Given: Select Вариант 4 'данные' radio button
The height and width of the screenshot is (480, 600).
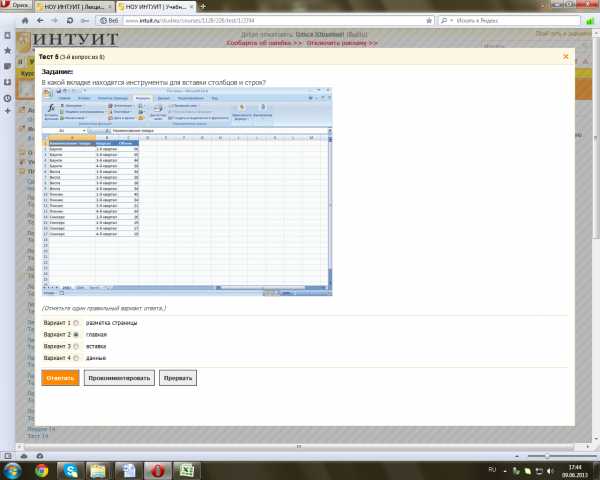Looking at the screenshot, I should [x=76, y=358].
